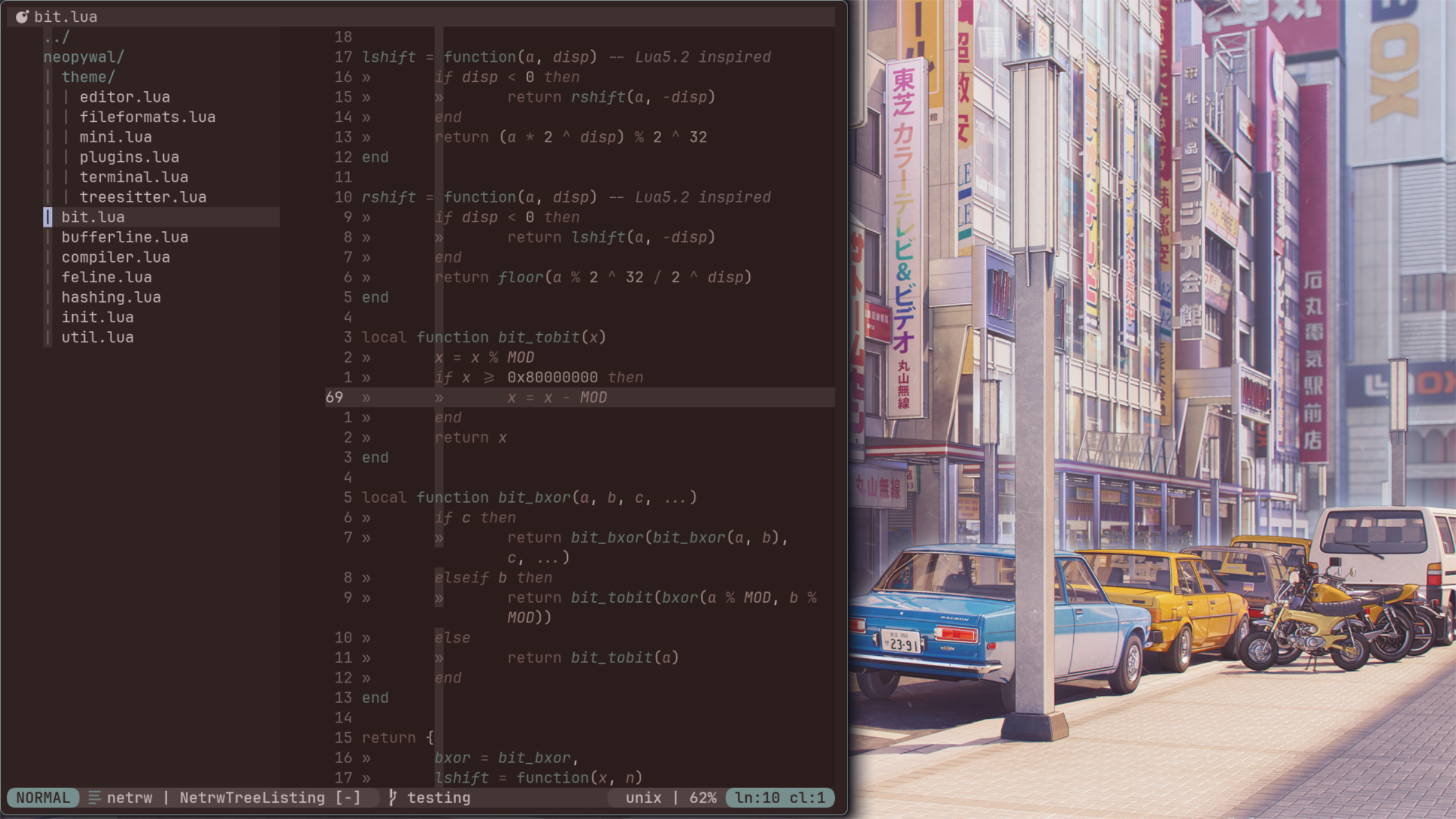Click current line number 69 in gutter
The width and height of the screenshot is (1456, 819).
(x=334, y=397)
